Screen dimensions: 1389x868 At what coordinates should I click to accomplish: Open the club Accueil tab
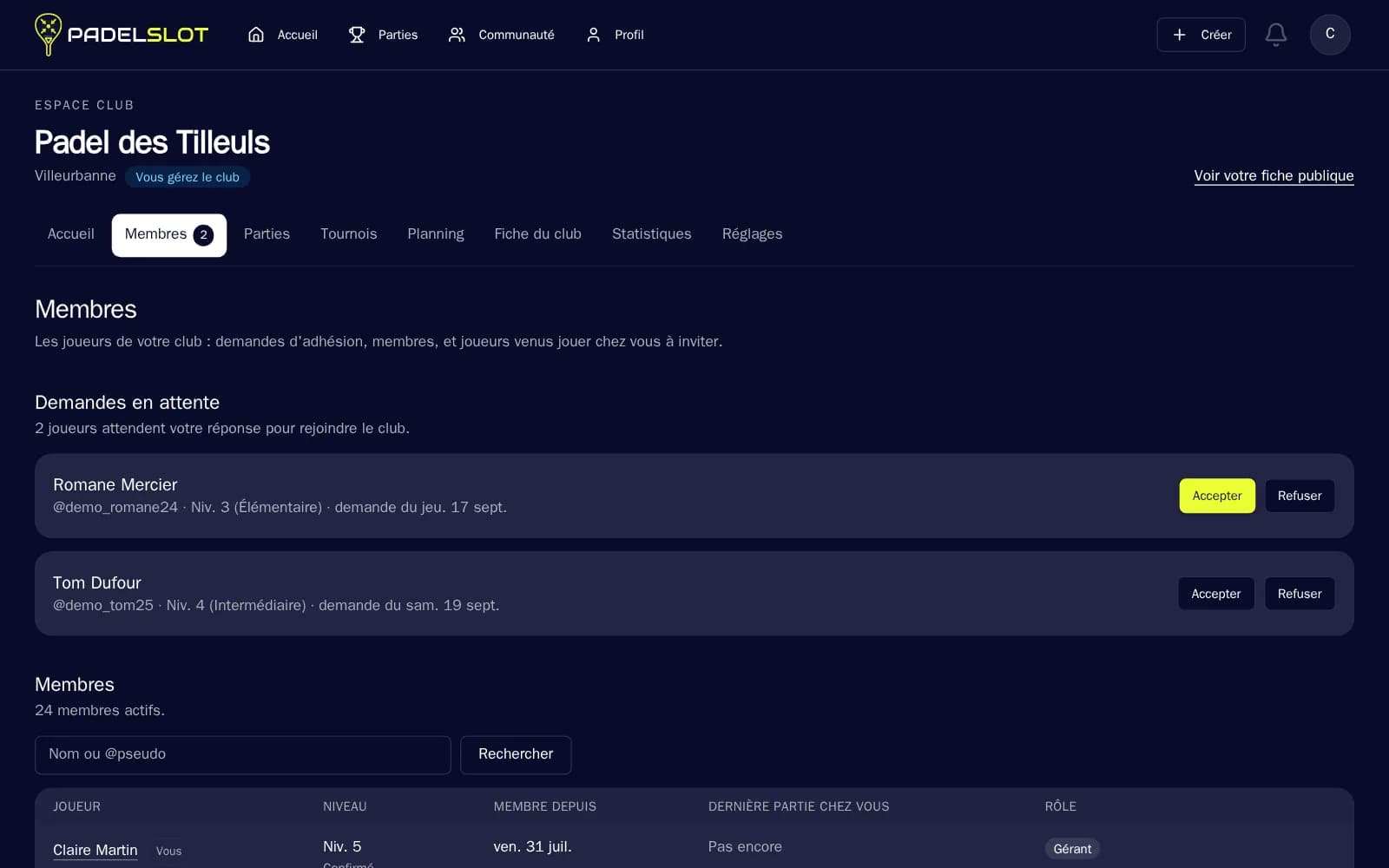70,234
